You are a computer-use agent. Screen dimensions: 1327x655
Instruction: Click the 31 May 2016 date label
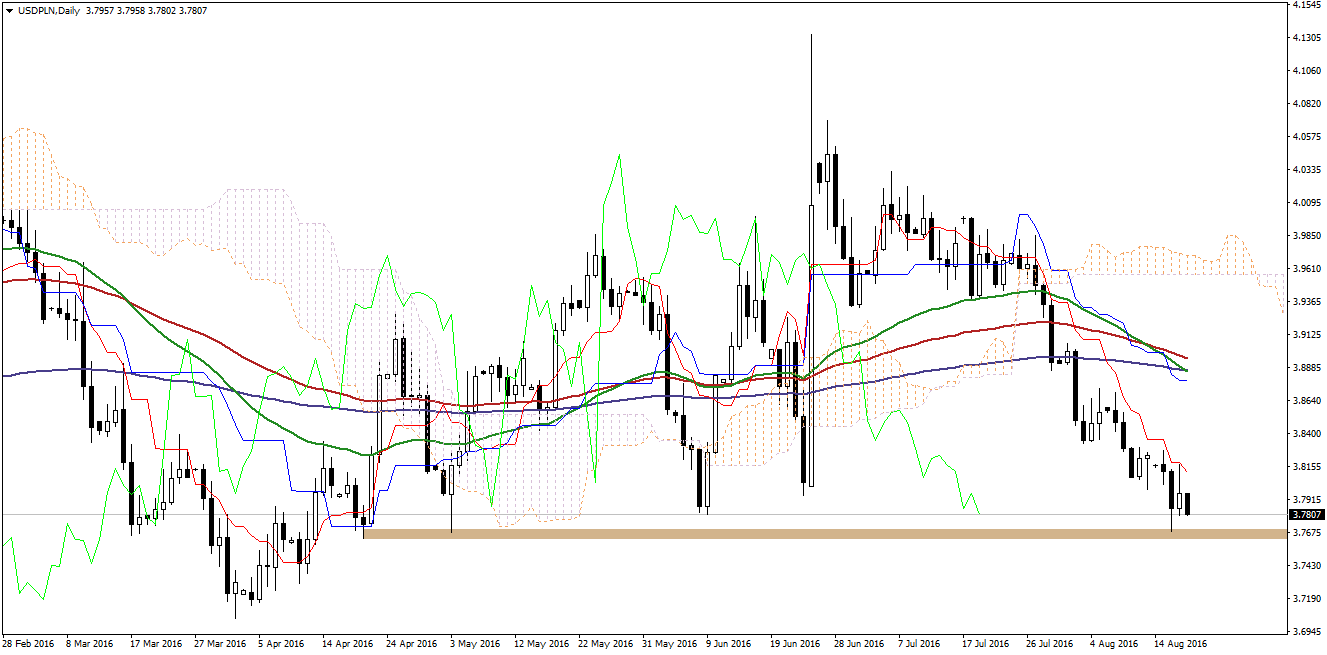point(669,644)
